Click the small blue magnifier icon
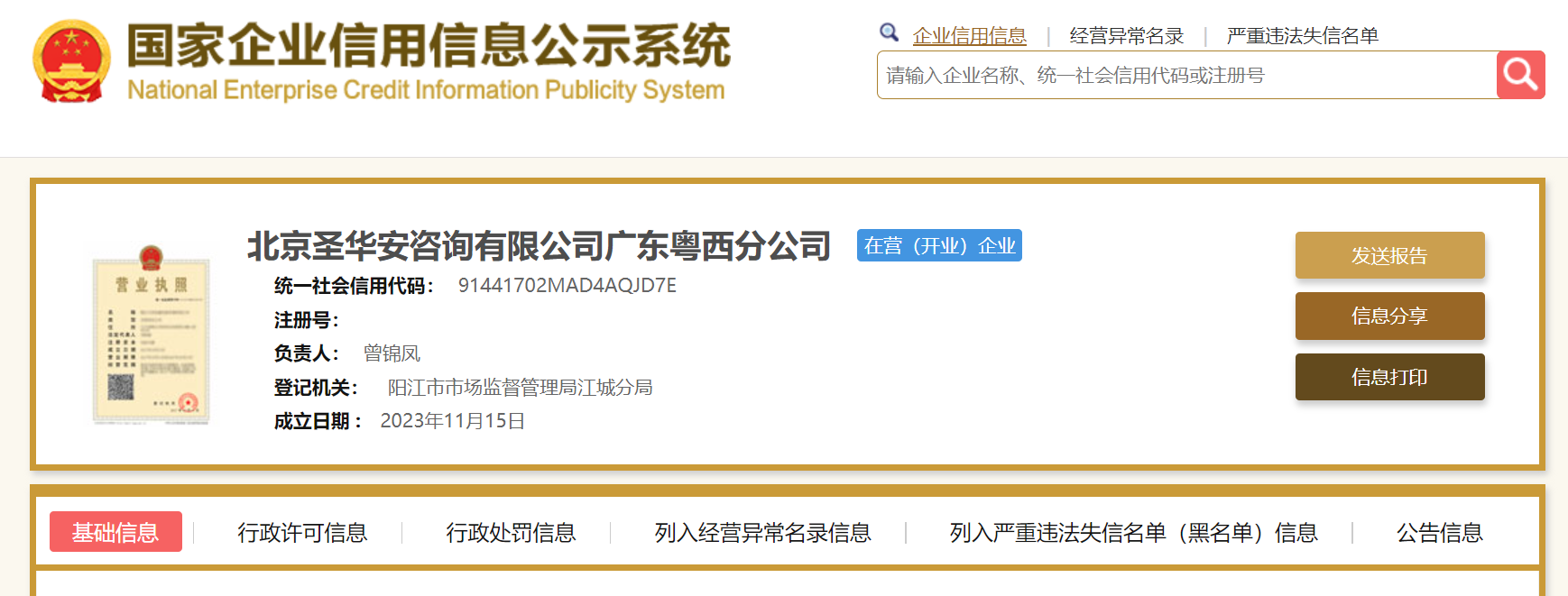 tap(889, 32)
